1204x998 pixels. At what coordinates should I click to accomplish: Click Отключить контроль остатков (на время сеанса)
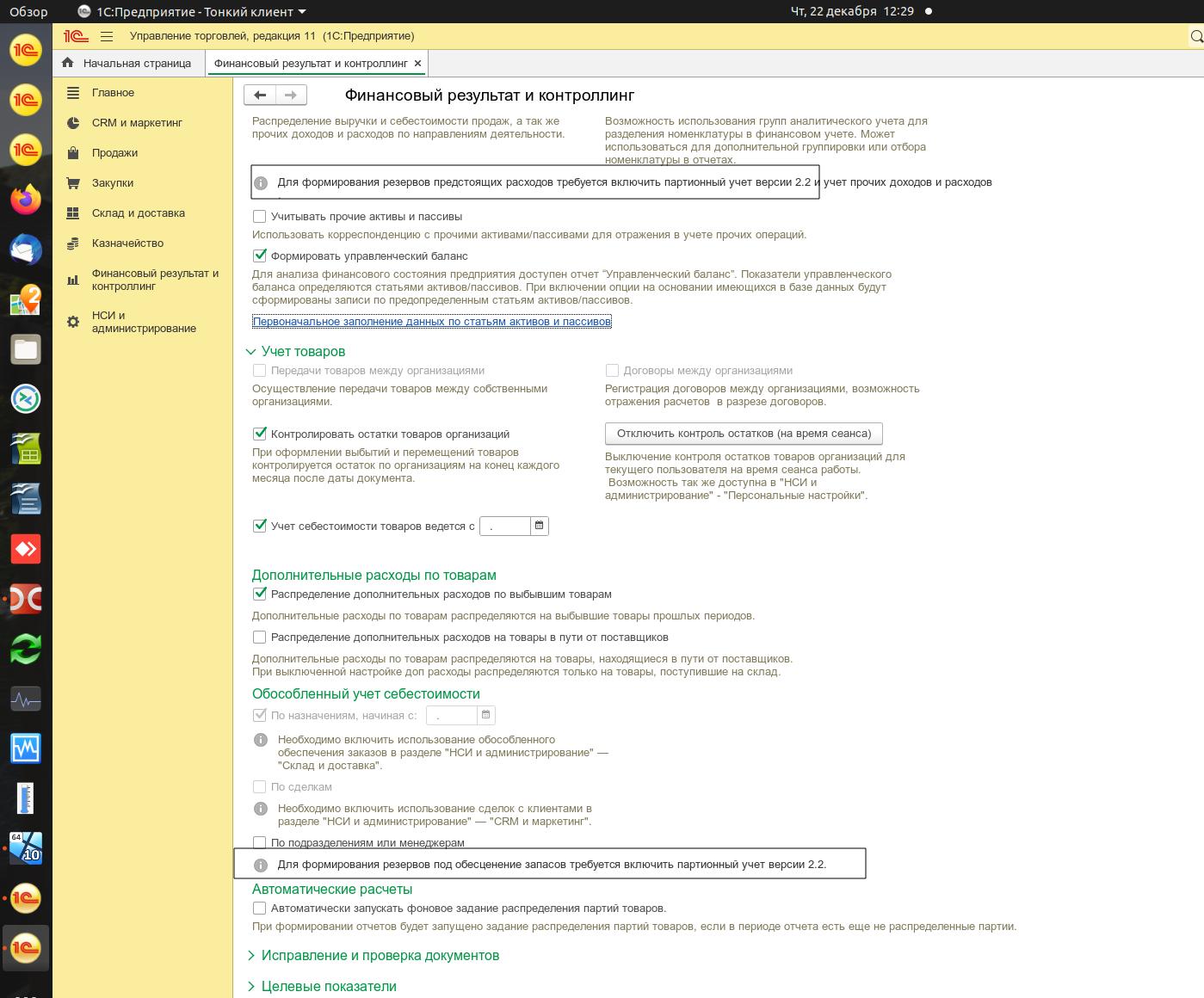click(x=744, y=433)
